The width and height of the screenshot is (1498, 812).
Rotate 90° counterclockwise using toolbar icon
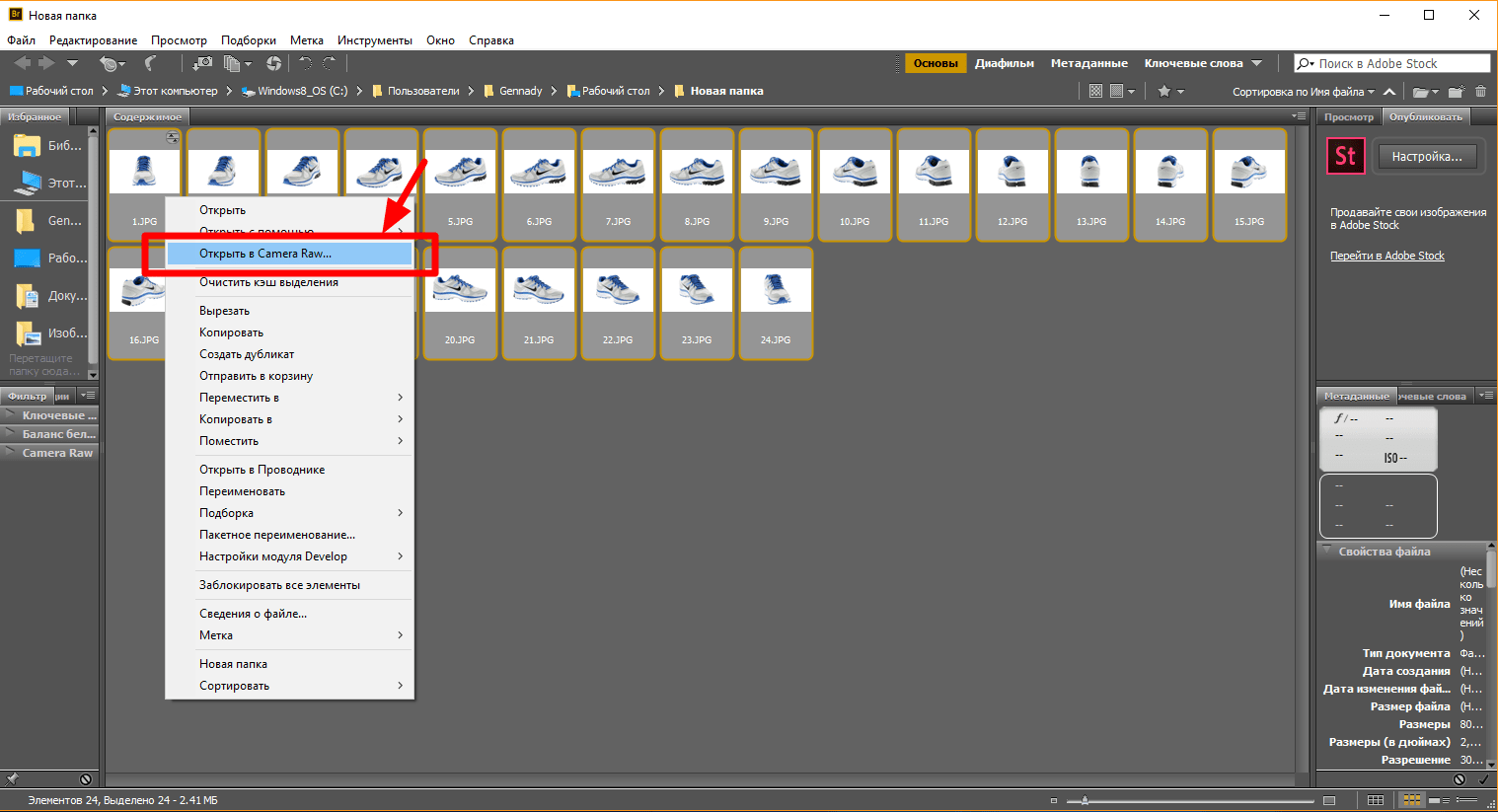[305, 63]
